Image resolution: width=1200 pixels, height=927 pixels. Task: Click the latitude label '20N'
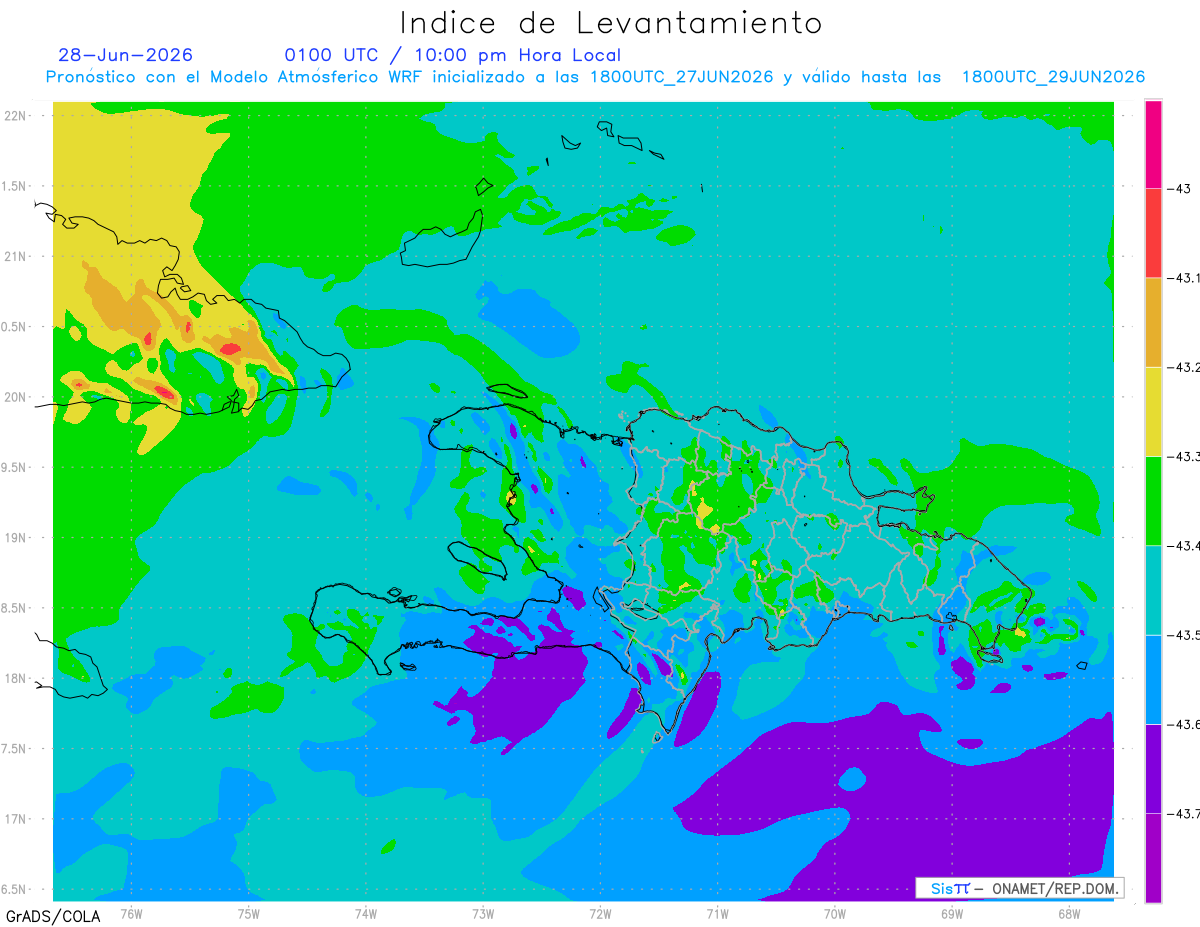click(x=15, y=397)
